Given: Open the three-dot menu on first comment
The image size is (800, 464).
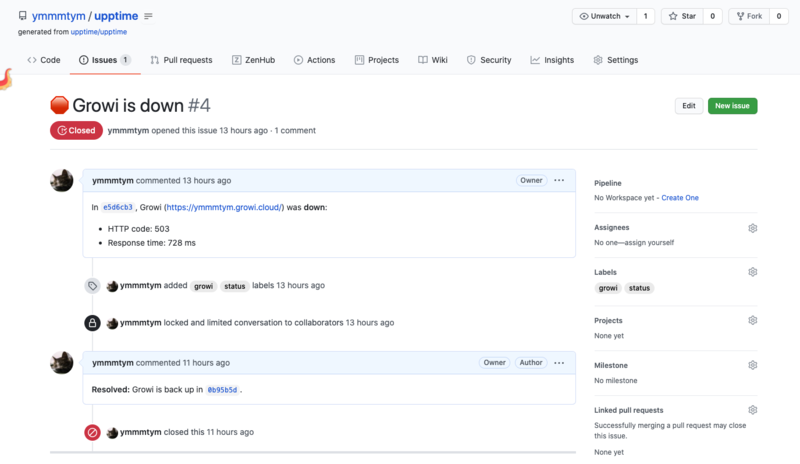Looking at the screenshot, I should tap(559, 180).
